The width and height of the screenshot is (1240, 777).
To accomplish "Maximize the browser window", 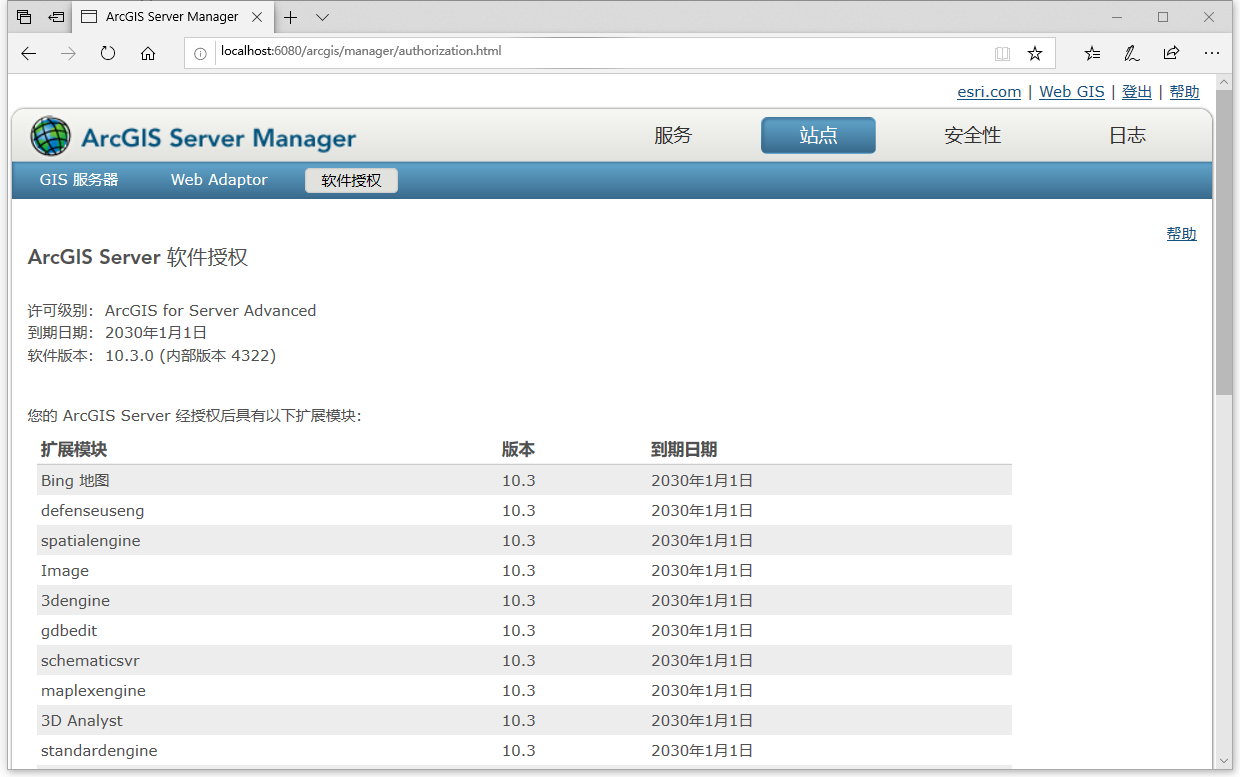I will [x=1163, y=17].
